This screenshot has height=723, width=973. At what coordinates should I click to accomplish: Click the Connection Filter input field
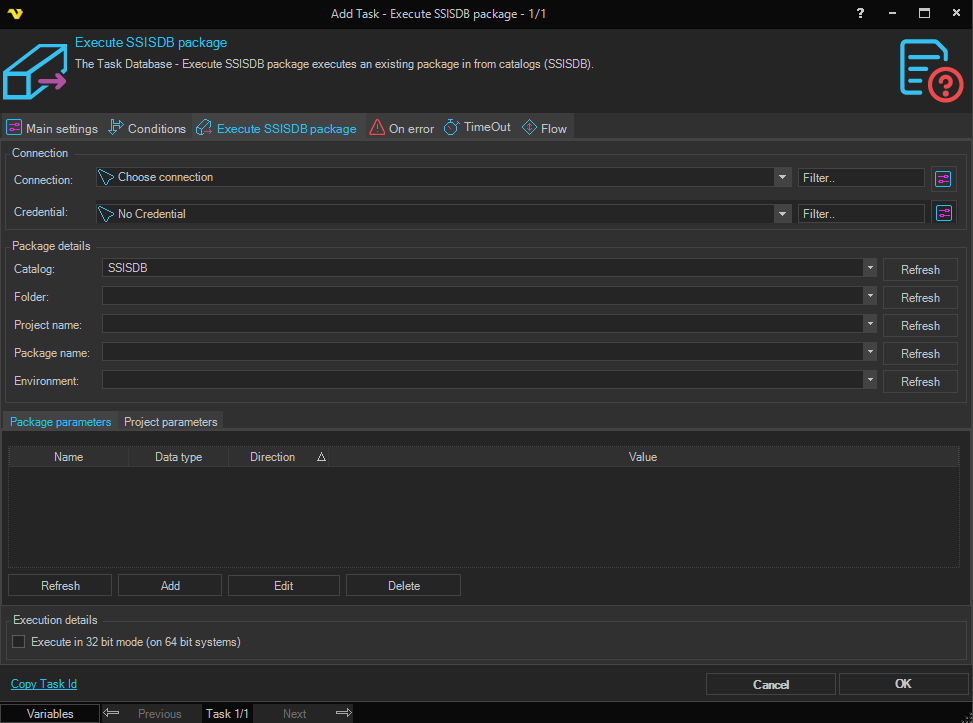(x=860, y=177)
